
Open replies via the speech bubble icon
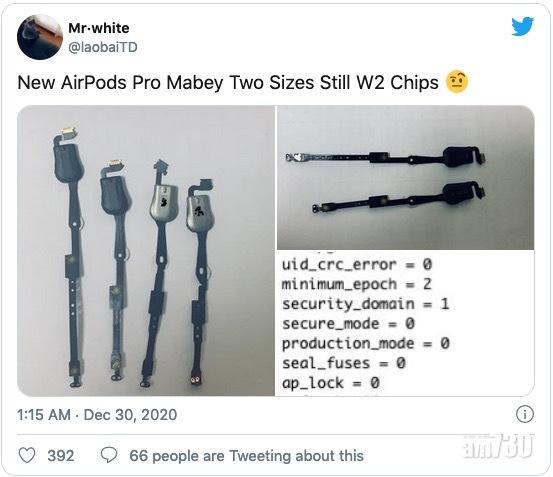click(109, 455)
